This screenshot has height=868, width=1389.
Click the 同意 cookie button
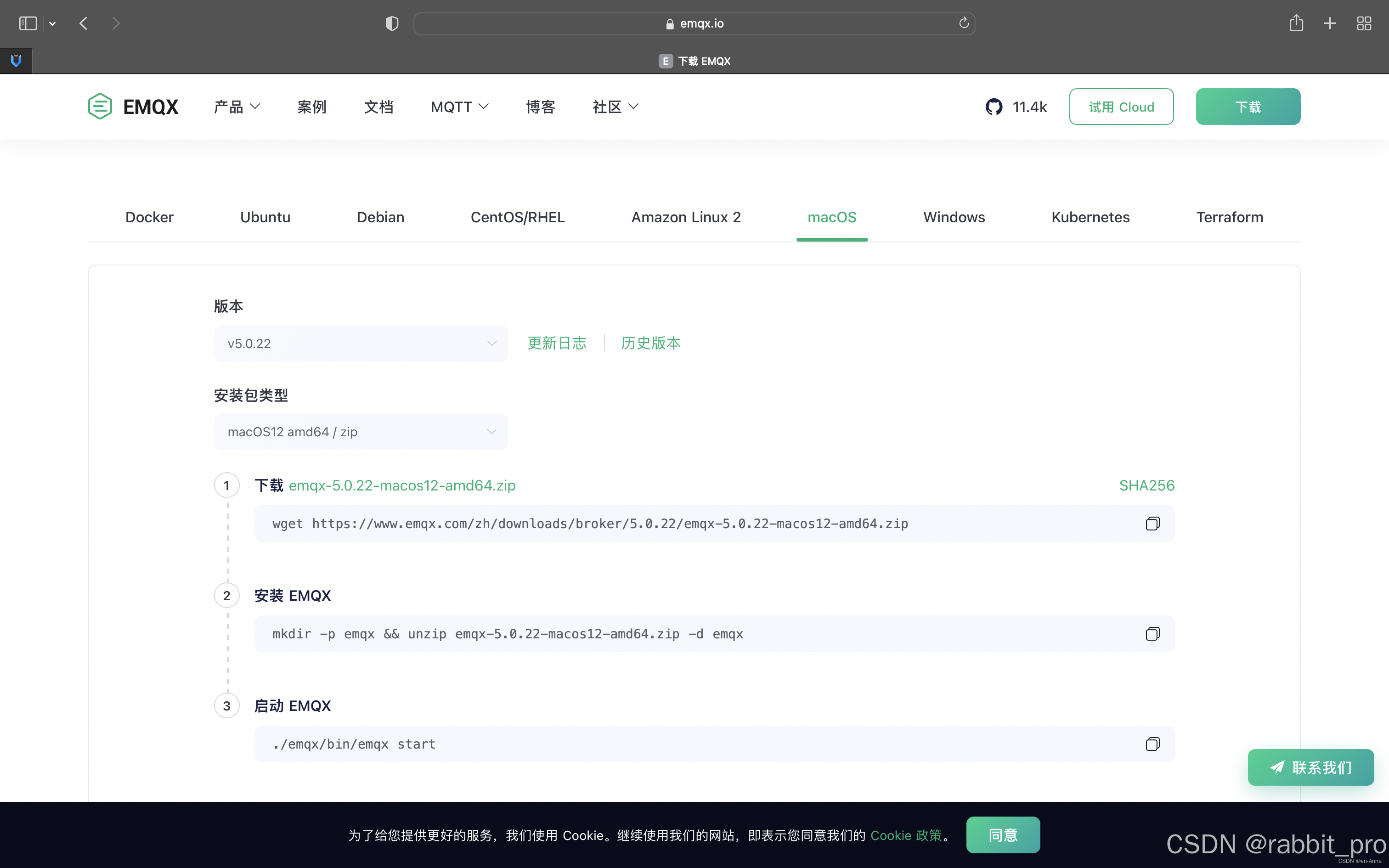pyautogui.click(x=1002, y=835)
